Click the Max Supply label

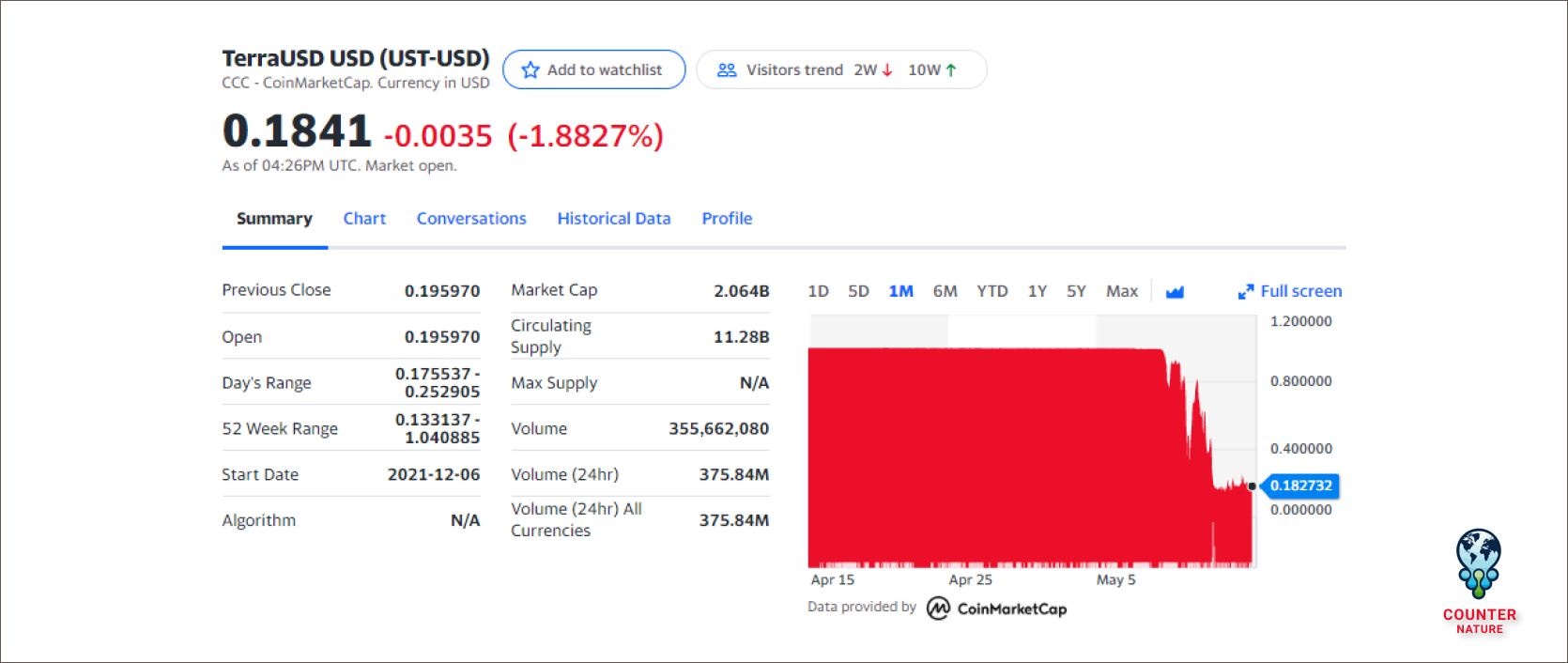click(554, 383)
